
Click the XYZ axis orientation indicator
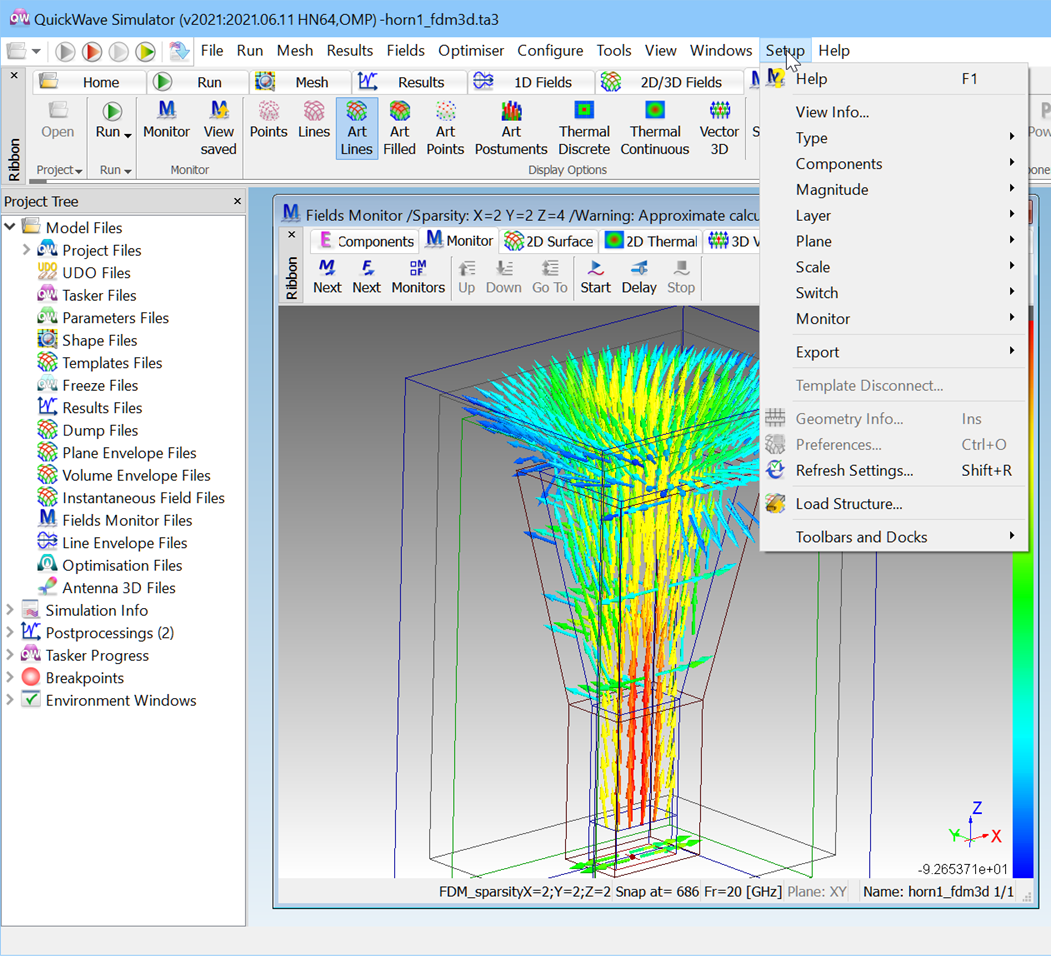975,825
